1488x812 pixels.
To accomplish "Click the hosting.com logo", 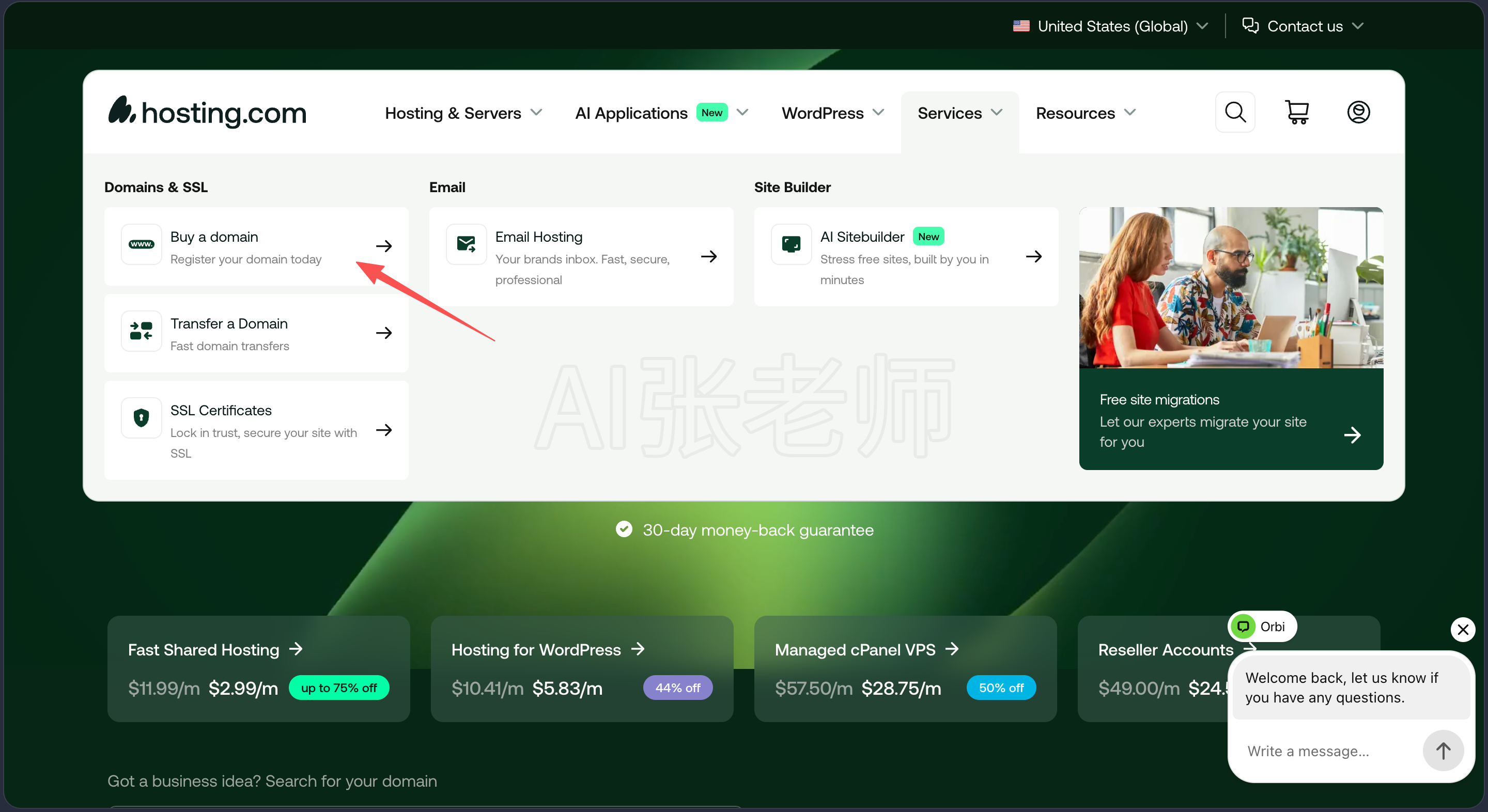I will coord(207,112).
